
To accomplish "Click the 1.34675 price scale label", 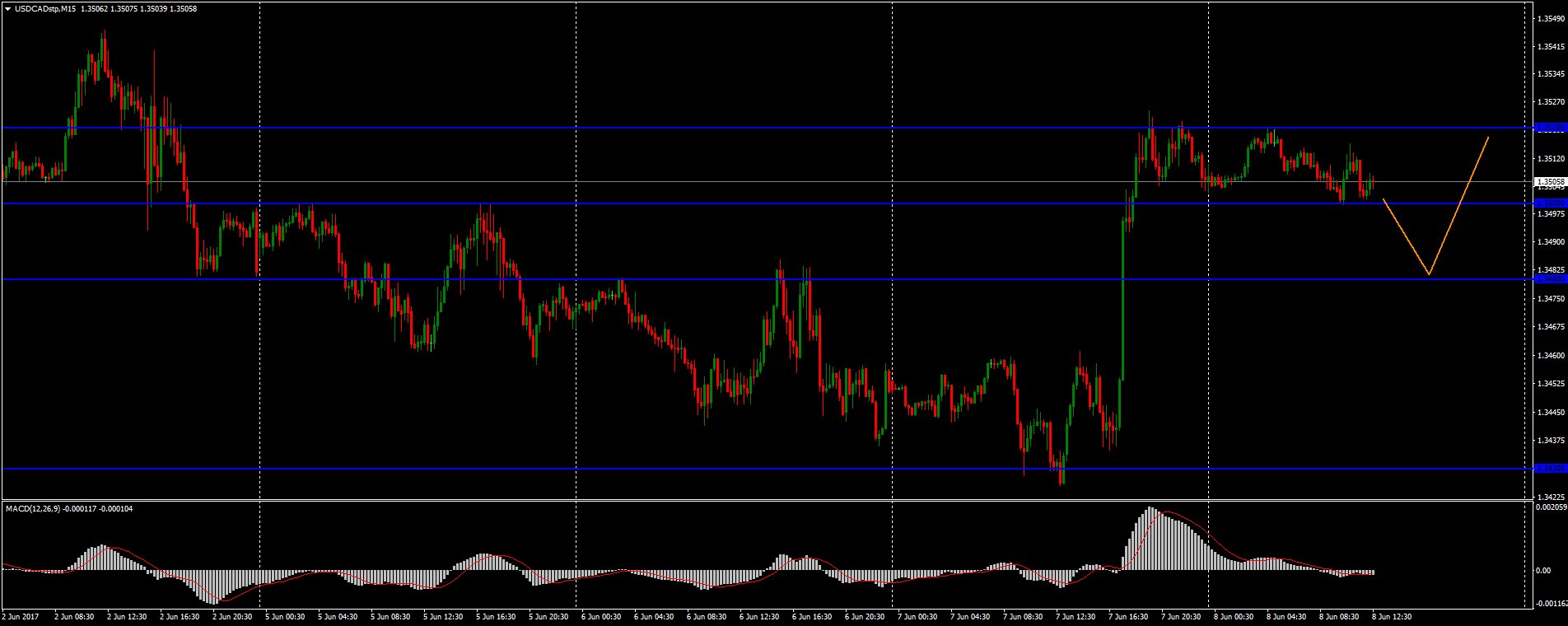I will click(x=1551, y=327).
